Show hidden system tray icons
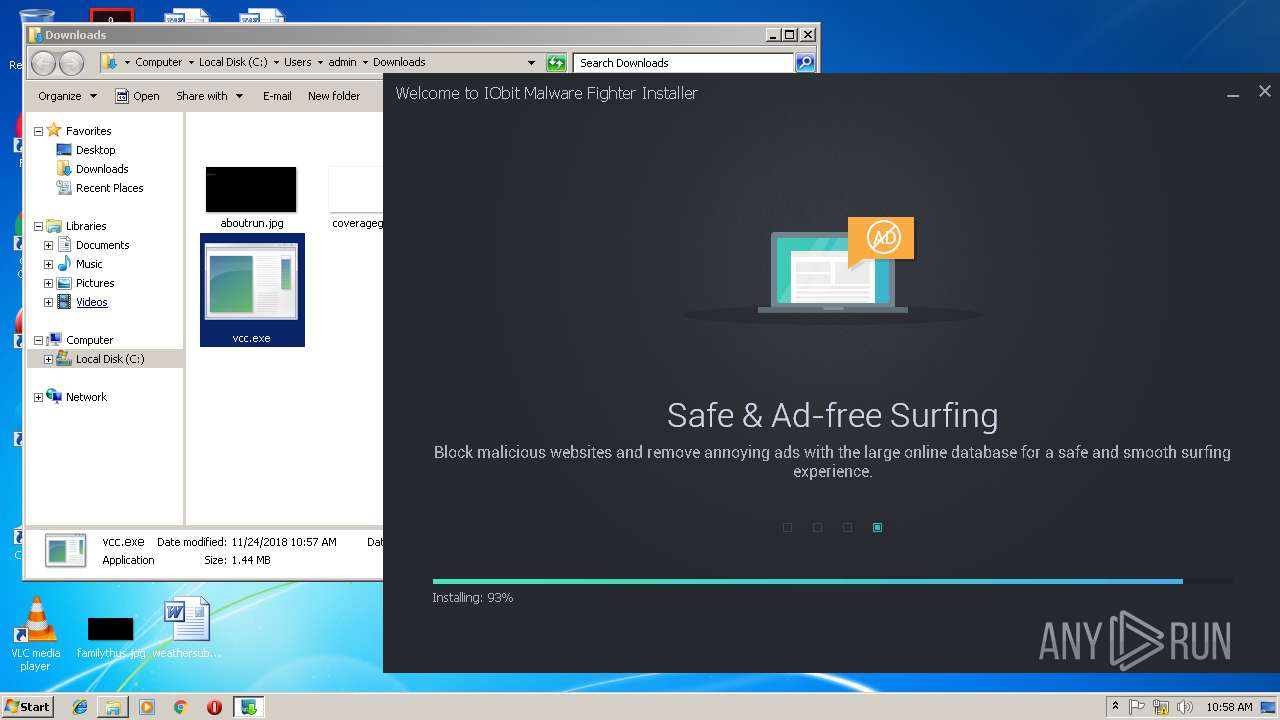Screen dimensions: 1280x720 coord(1115,707)
